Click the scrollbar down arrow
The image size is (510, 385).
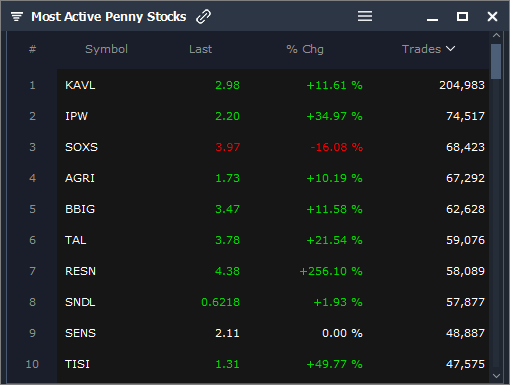[496, 376]
